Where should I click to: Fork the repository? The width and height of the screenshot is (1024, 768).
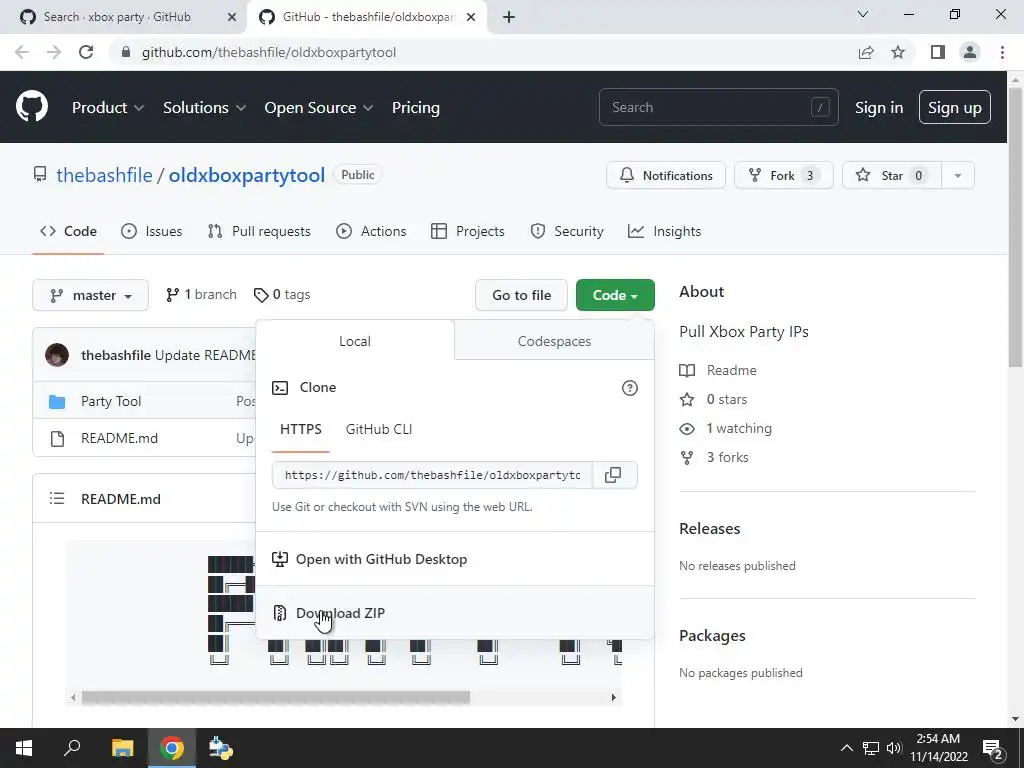pyautogui.click(x=784, y=175)
